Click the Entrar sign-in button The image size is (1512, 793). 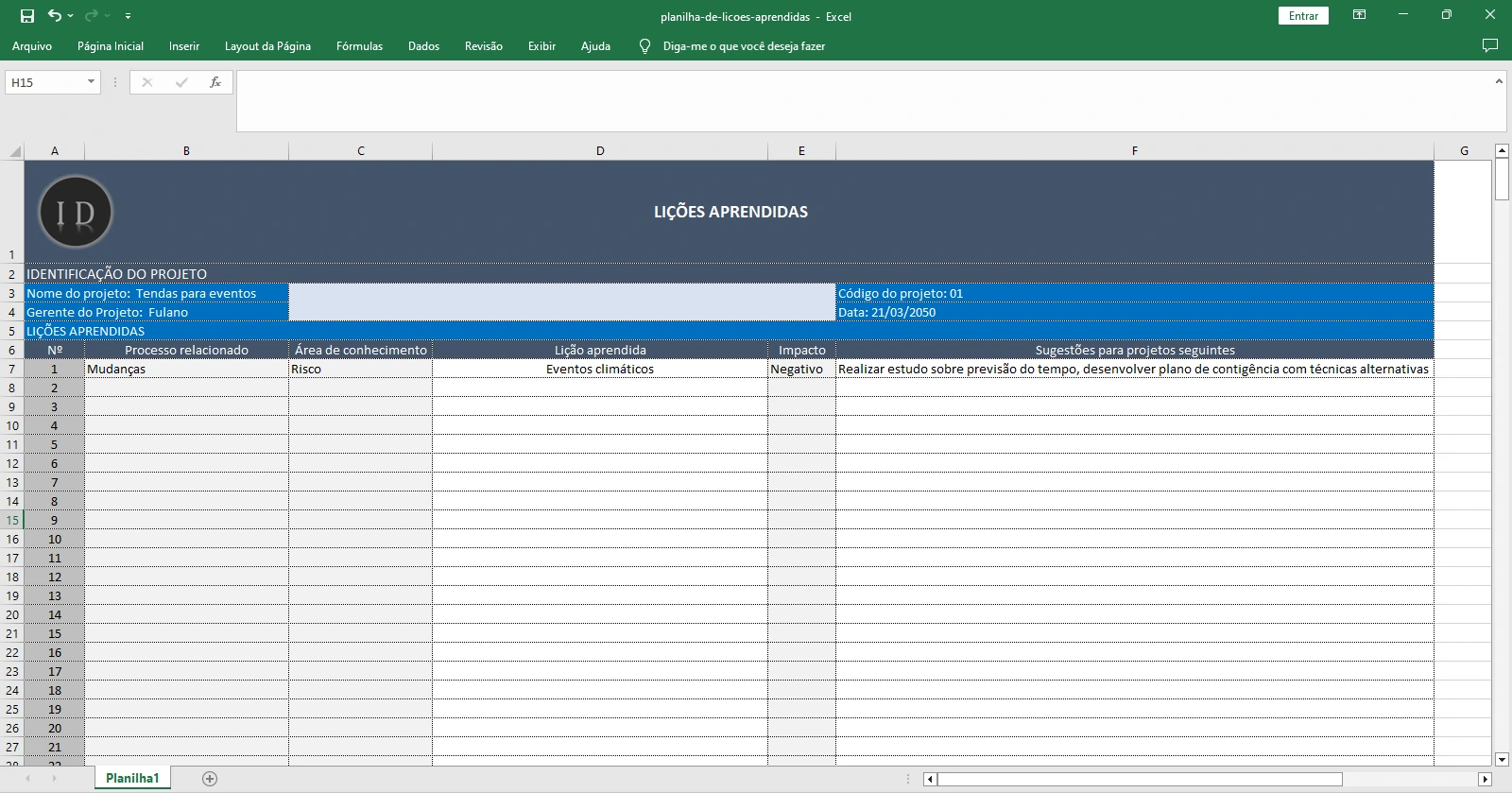tap(1303, 16)
